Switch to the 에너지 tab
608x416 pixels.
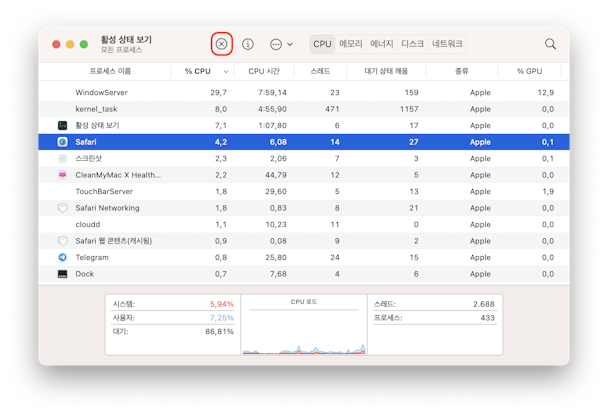[382, 44]
